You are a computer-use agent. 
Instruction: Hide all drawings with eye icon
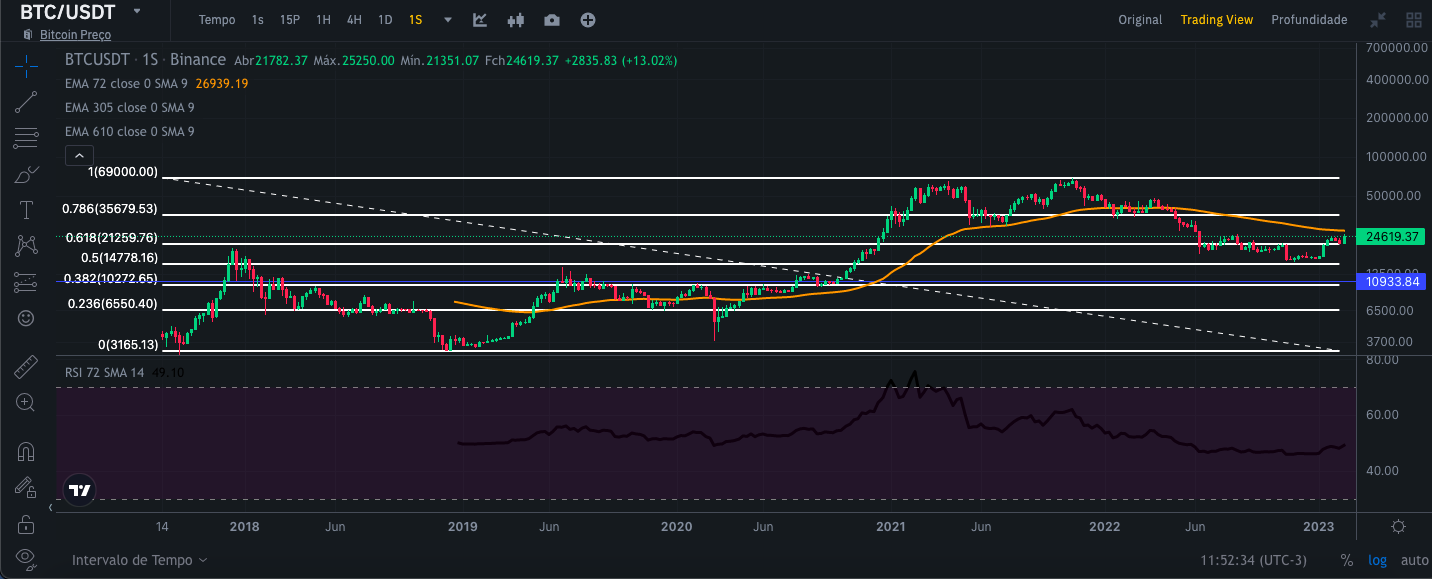[x=26, y=557]
